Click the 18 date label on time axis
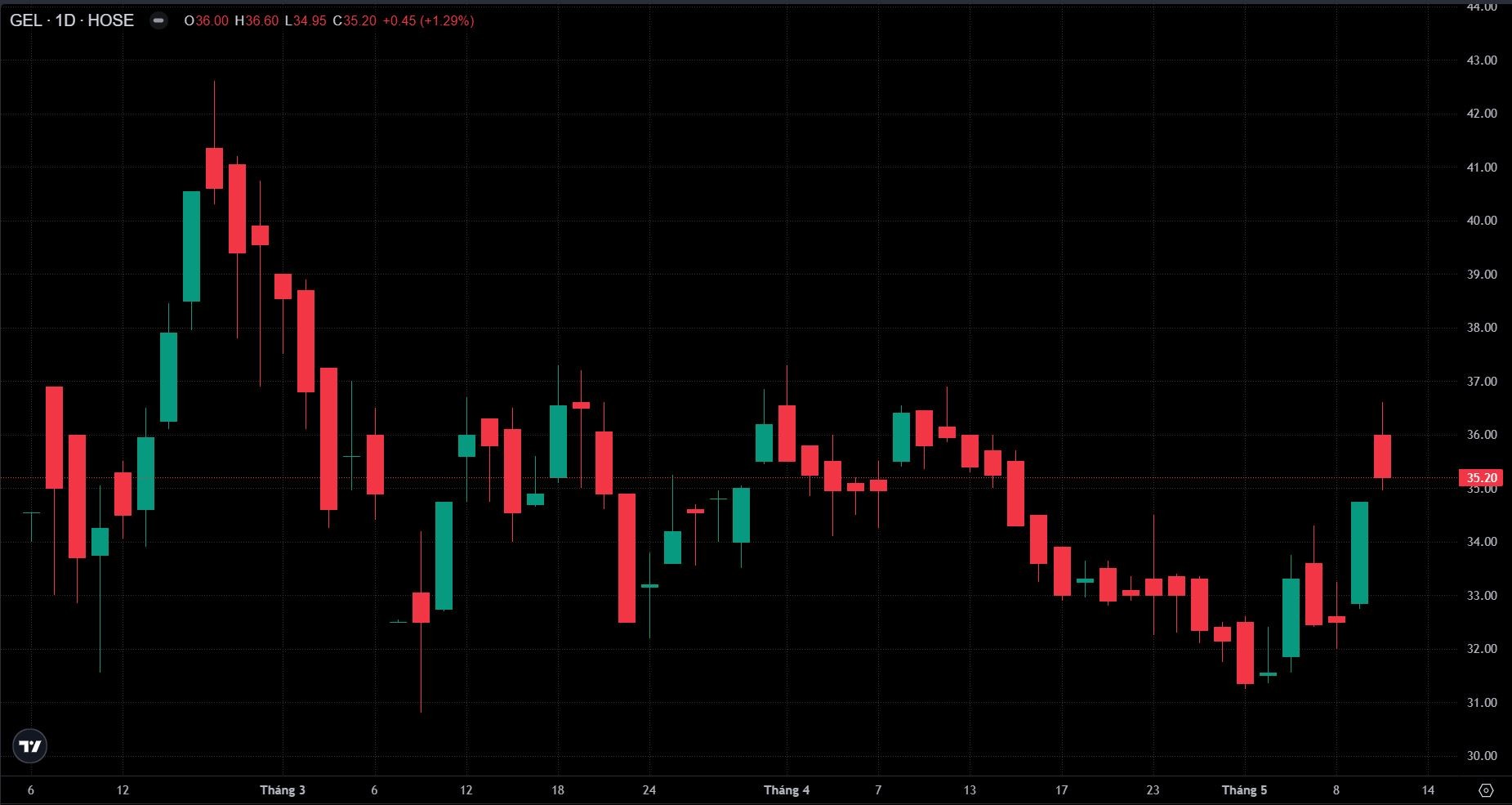This screenshot has width=1512, height=805. pos(558,790)
